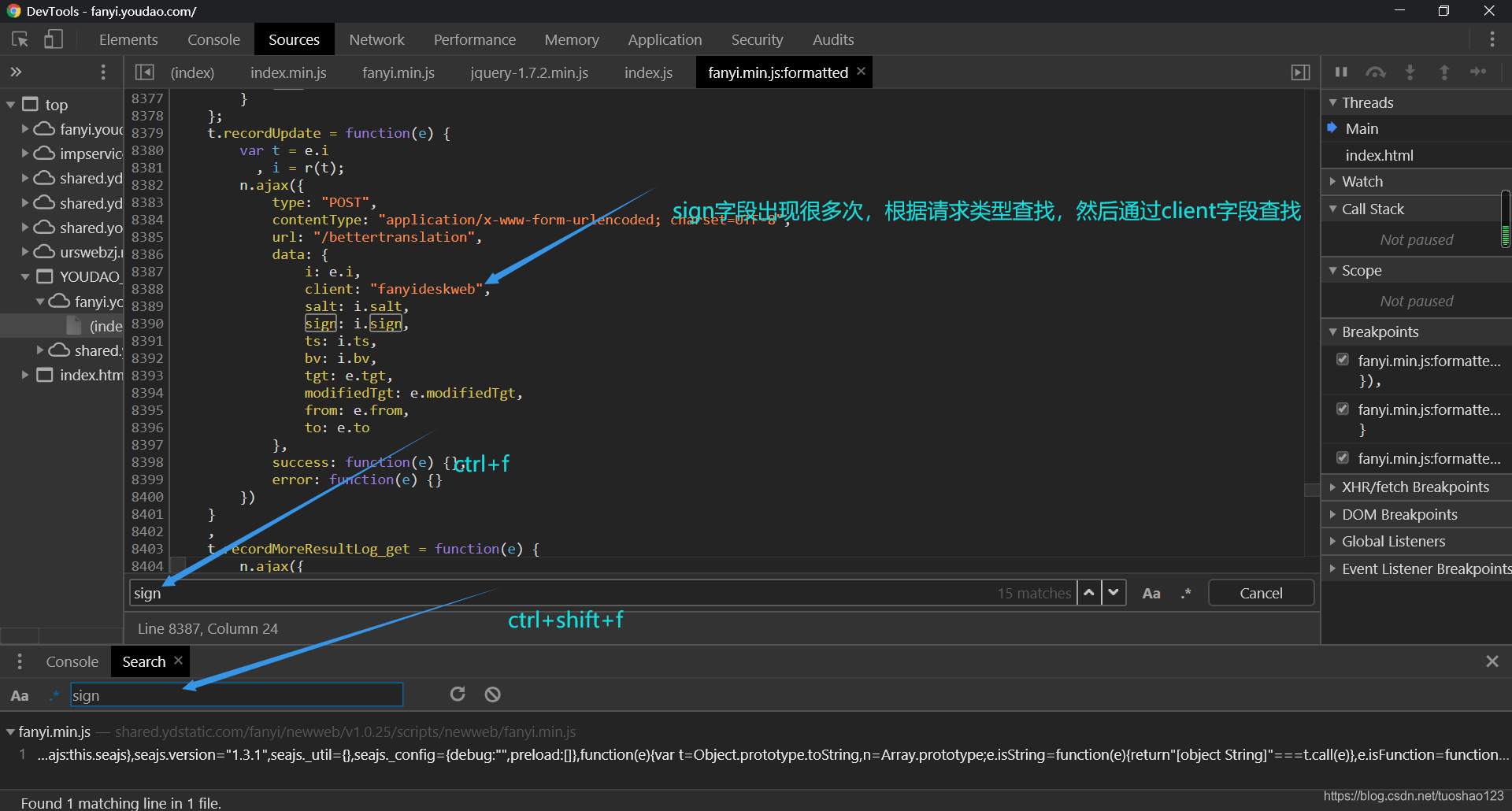Click the step debugger icon
The height and width of the screenshot is (811, 1512).
(1478, 72)
